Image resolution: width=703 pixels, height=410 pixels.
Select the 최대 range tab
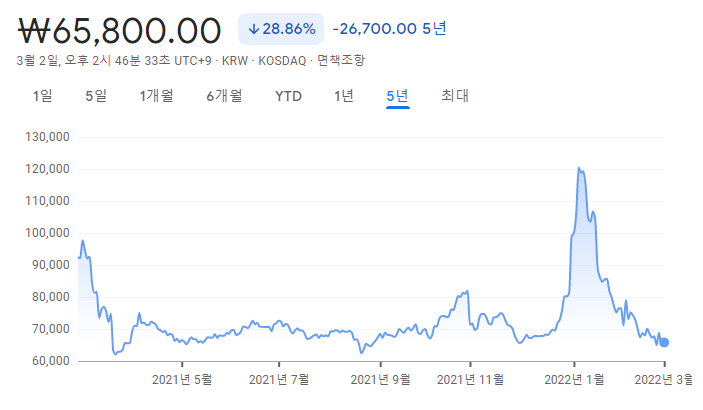455,96
